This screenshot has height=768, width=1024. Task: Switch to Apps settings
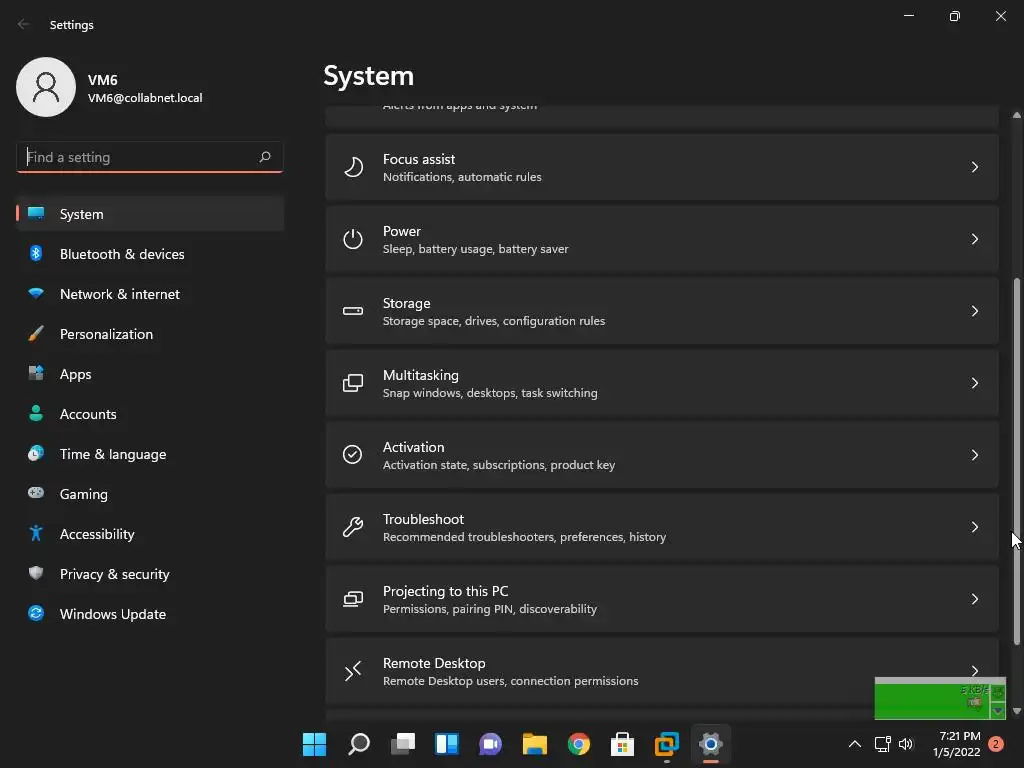point(150,374)
